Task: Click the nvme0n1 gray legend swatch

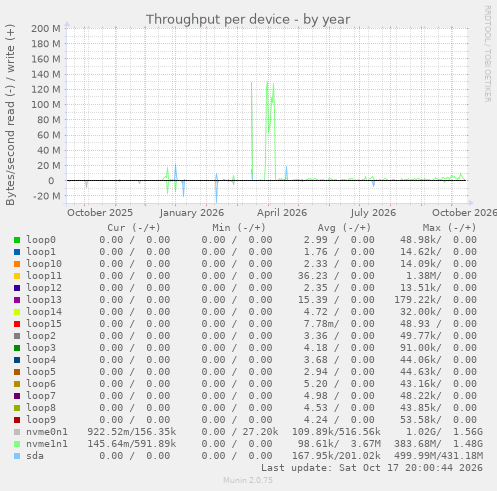Action: point(17,432)
